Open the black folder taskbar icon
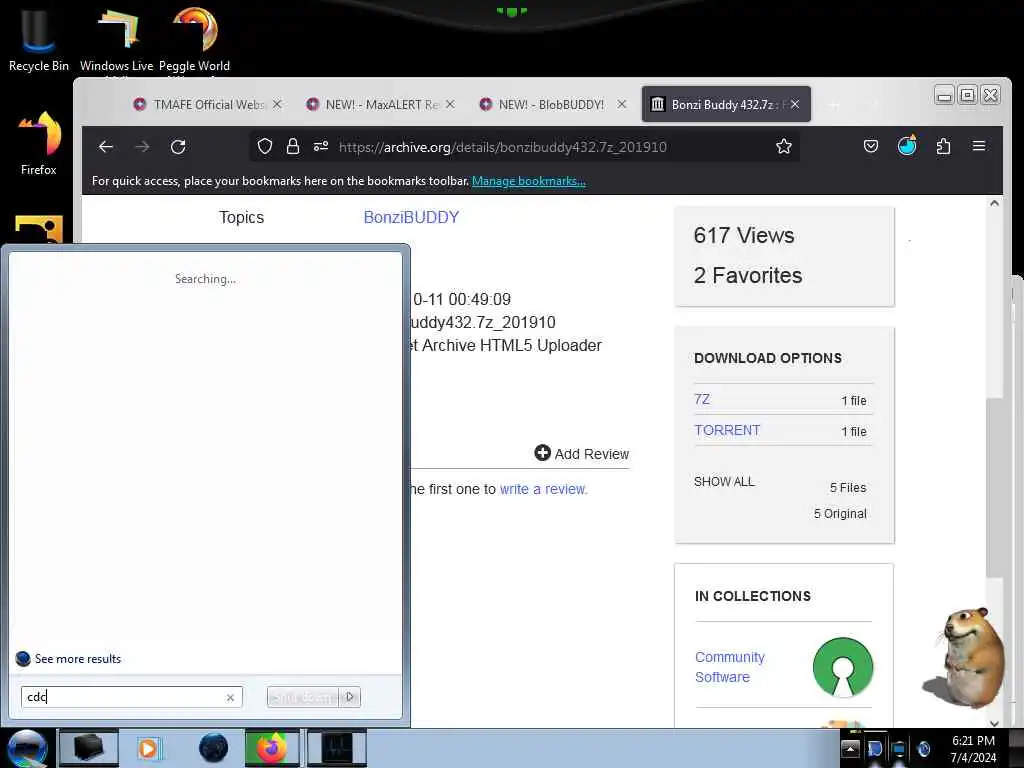The image size is (1024, 768). click(x=89, y=748)
